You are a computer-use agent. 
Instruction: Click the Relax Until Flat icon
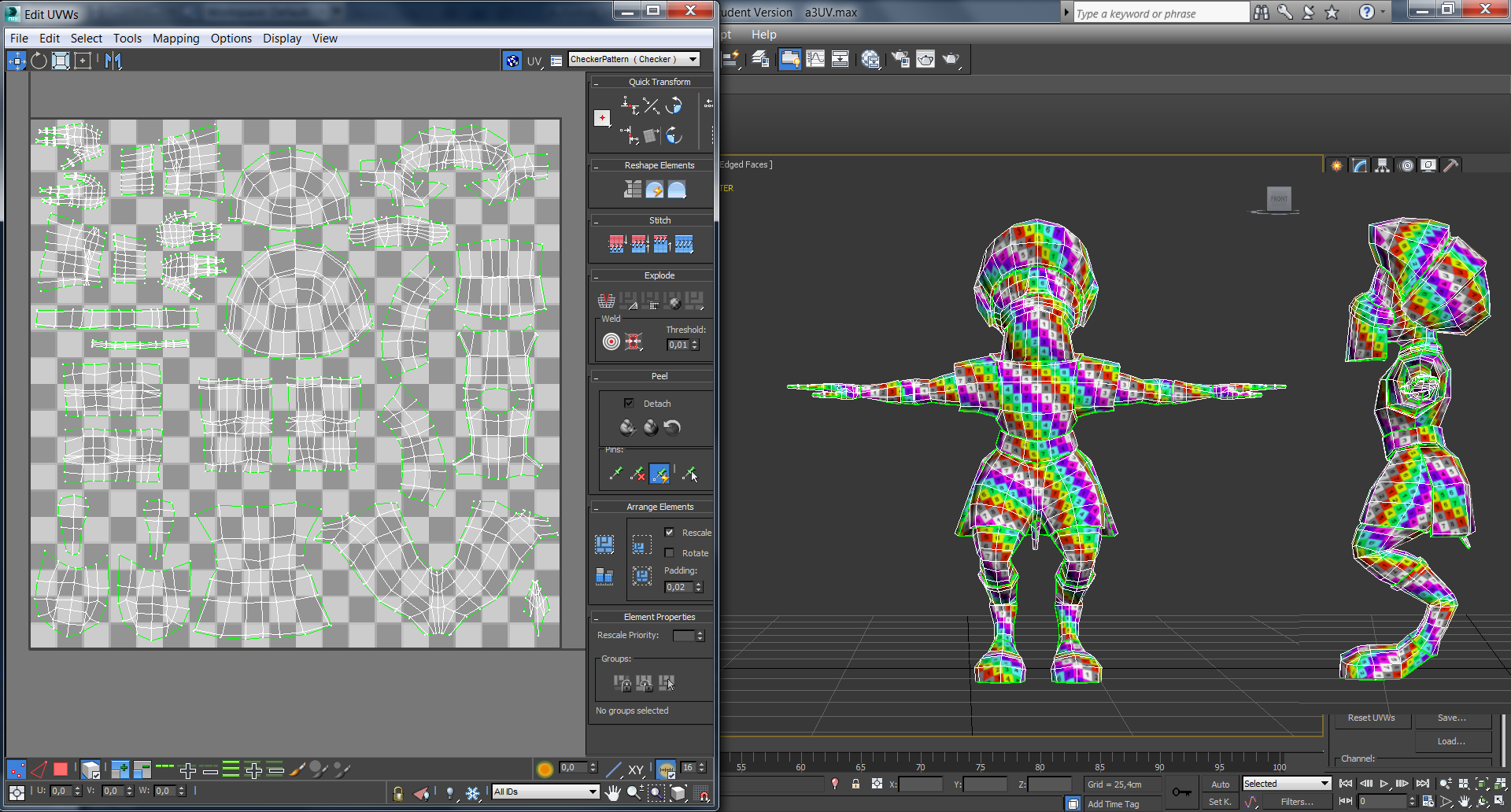[654, 190]
